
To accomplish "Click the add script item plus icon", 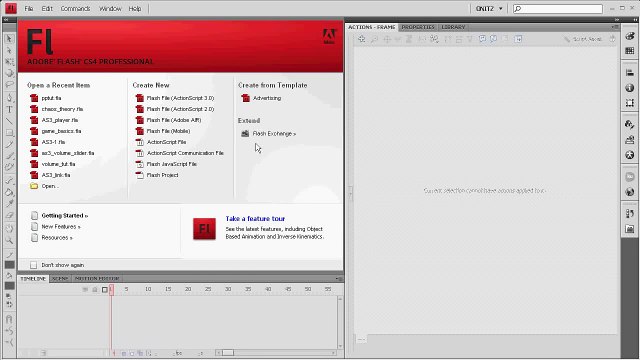I will pos(362,39).
